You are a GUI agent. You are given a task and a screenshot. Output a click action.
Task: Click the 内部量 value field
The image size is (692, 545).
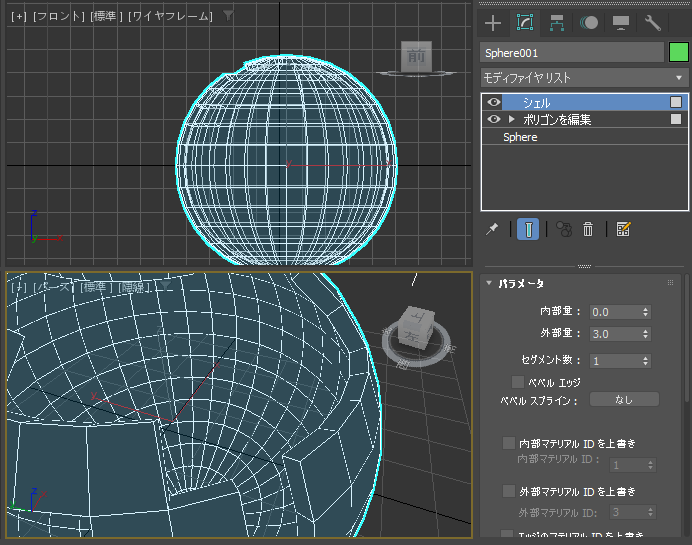[x=615, y=312]
